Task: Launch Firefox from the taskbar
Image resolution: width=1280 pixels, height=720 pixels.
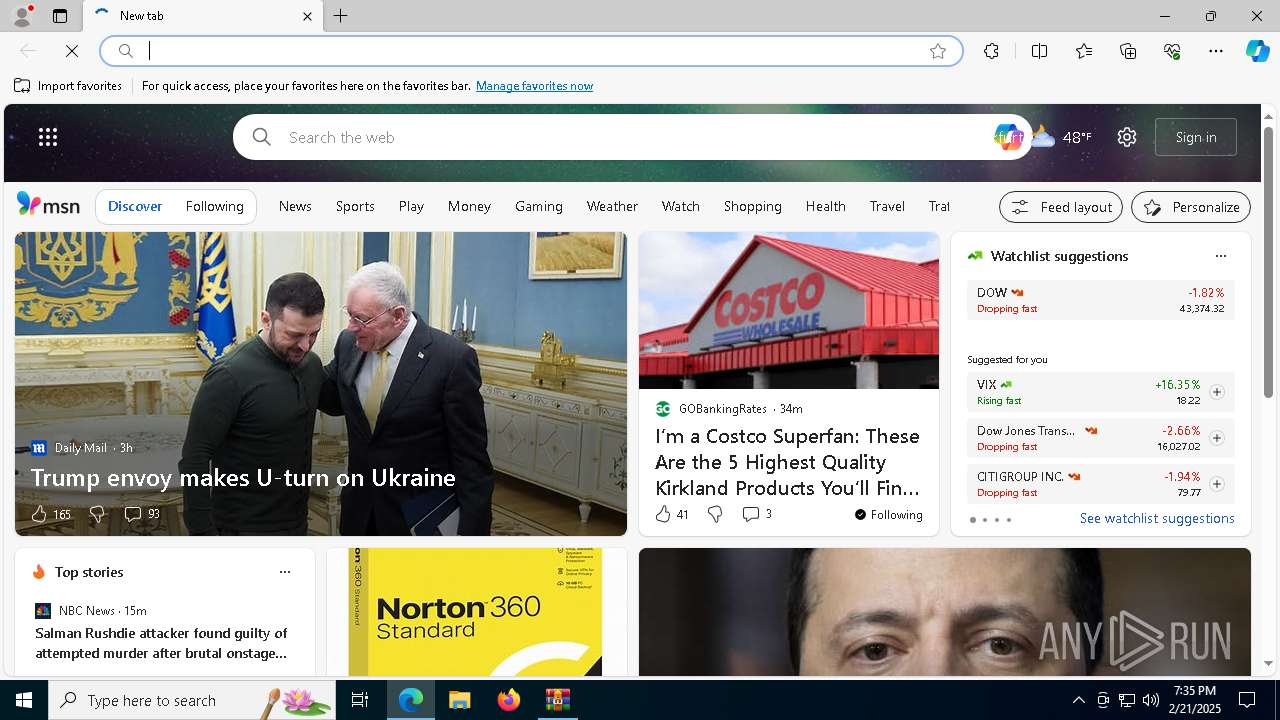Action: (509, 700)
